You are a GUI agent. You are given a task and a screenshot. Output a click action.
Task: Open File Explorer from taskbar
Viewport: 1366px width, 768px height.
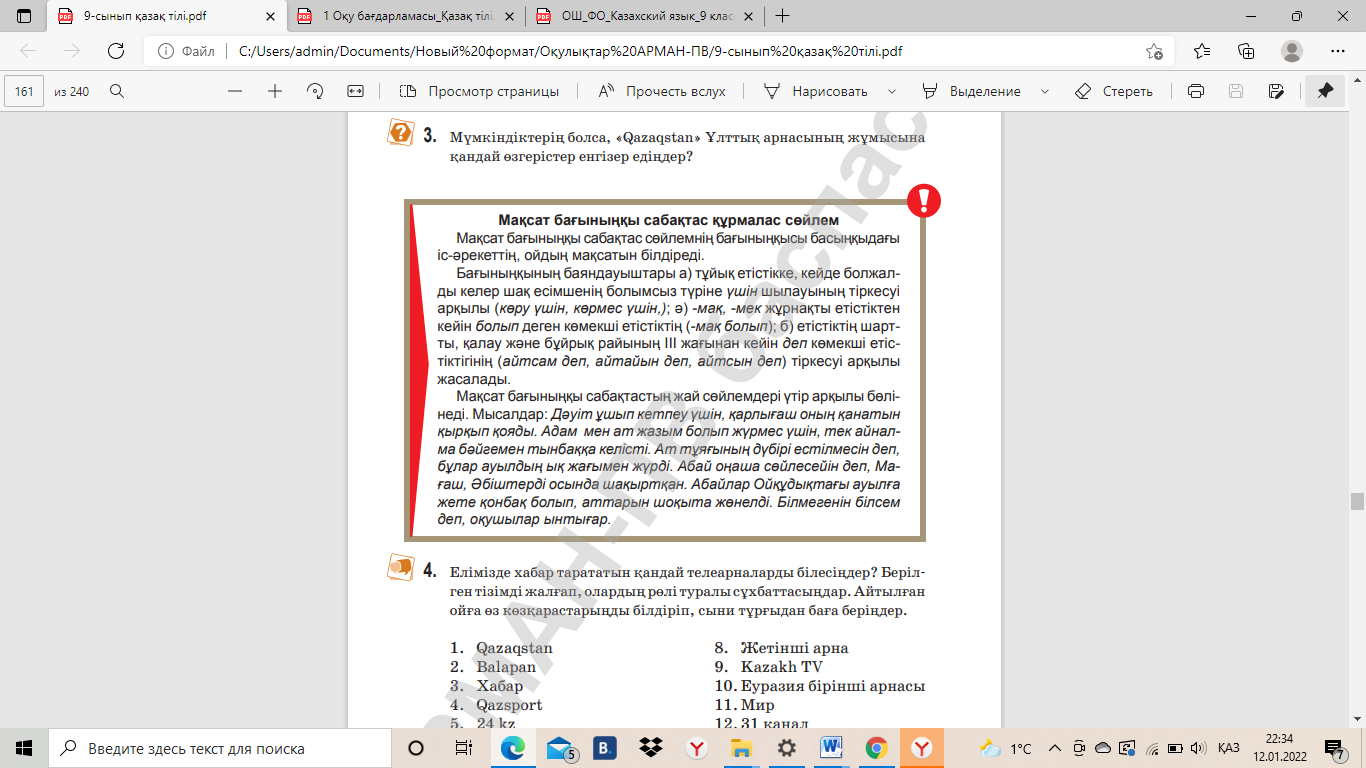[741, 748]
